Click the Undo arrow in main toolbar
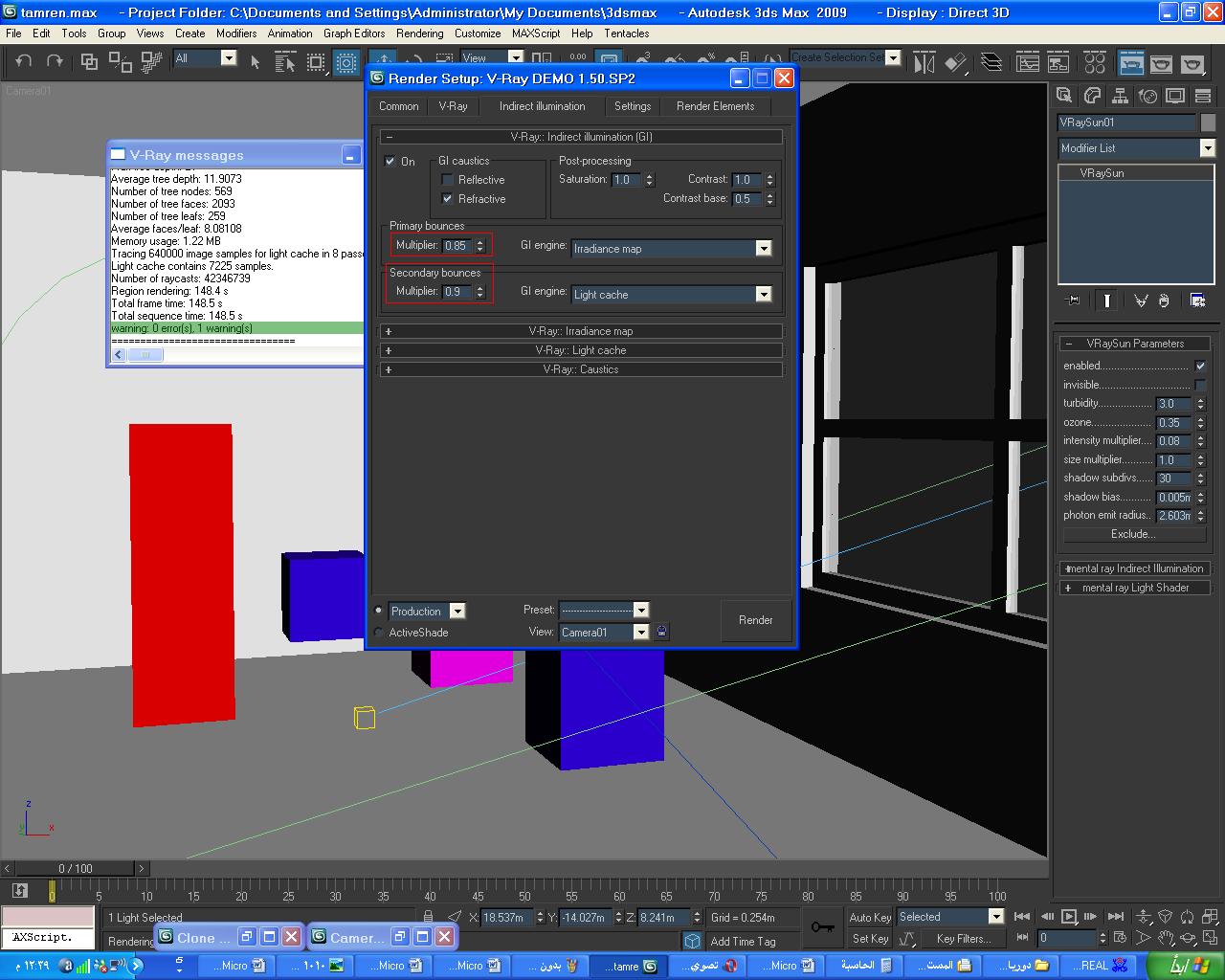 pyautogui.click(x=24, y=61)
